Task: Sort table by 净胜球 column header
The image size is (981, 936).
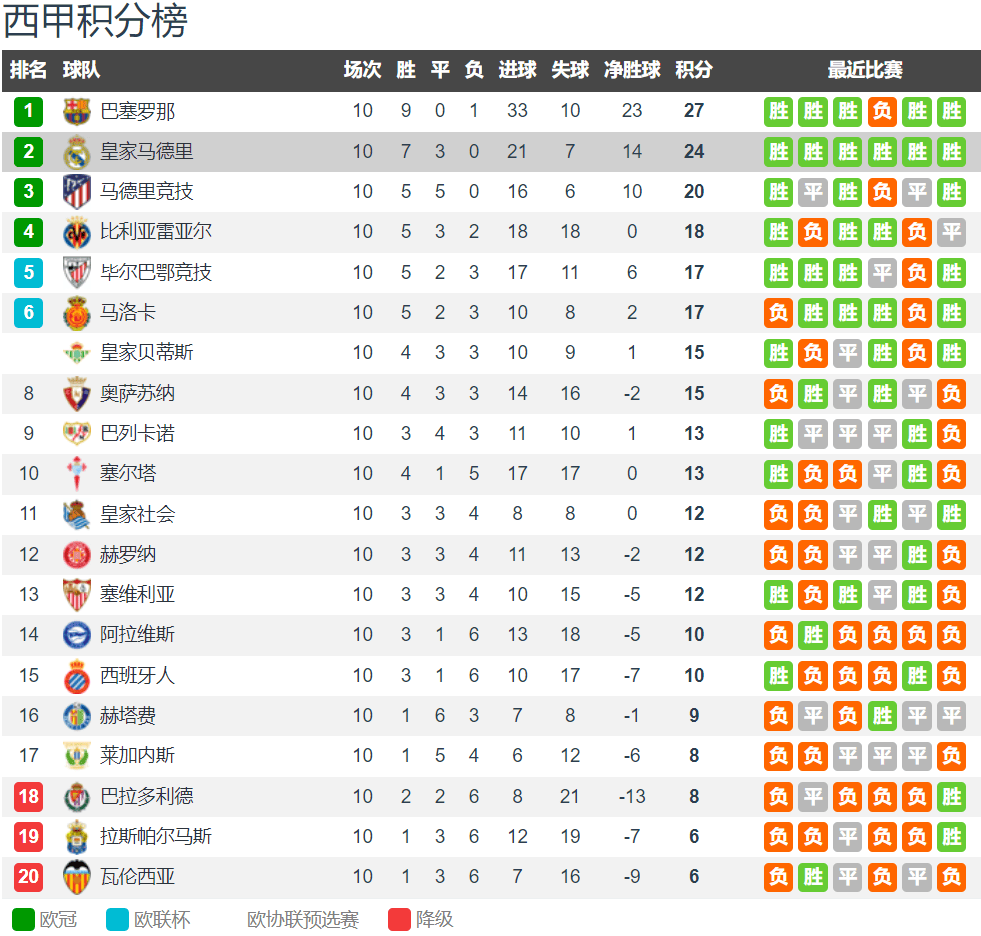Action: point(632,69)
